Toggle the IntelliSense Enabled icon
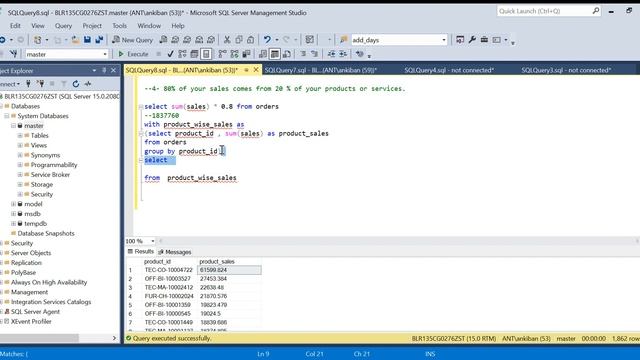The image size is (640, 360). pos(206,54)
